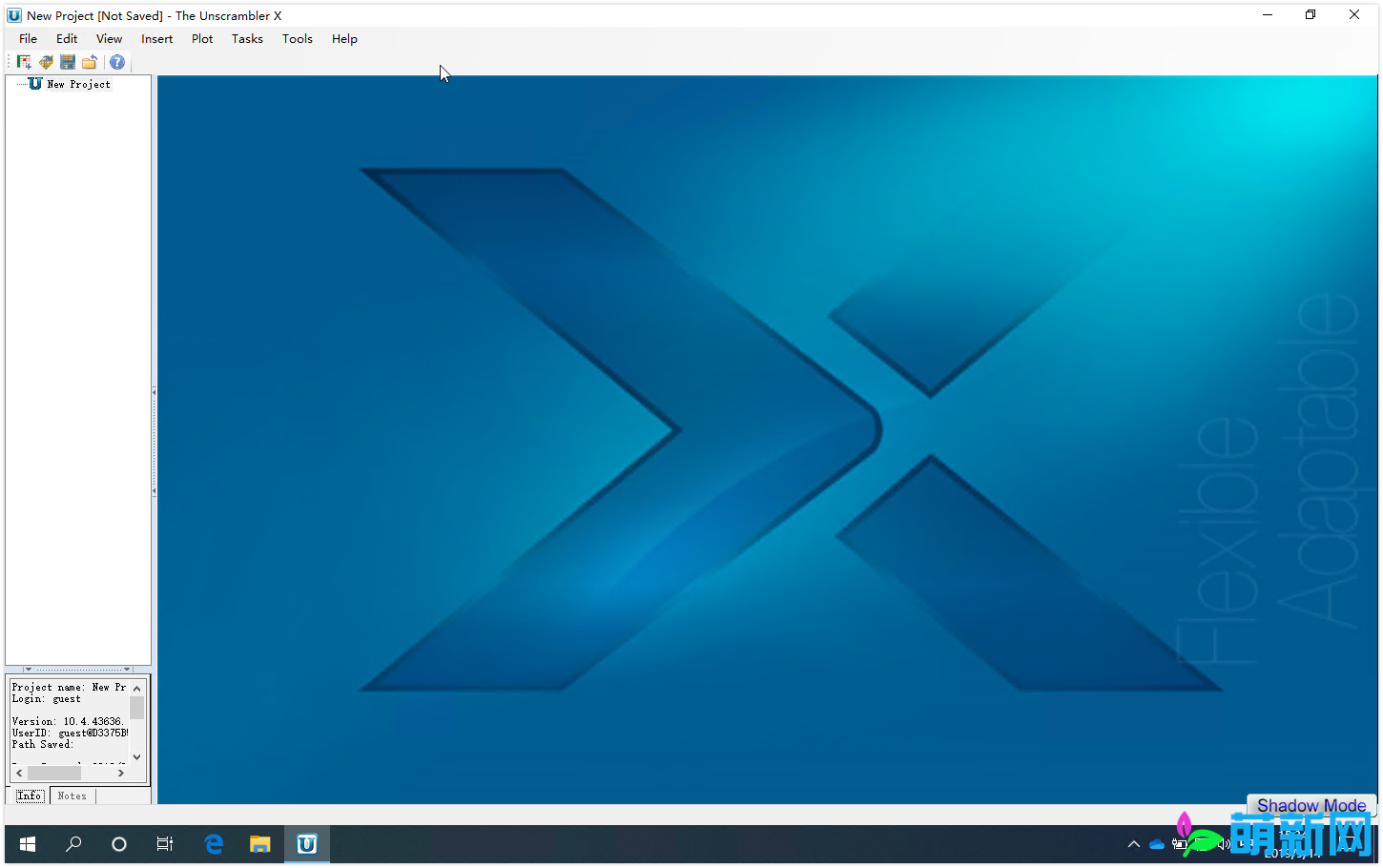Open File Explorer from the taskbar
The height and width of the screenshot is (868, 1383).
pos(259,844)
